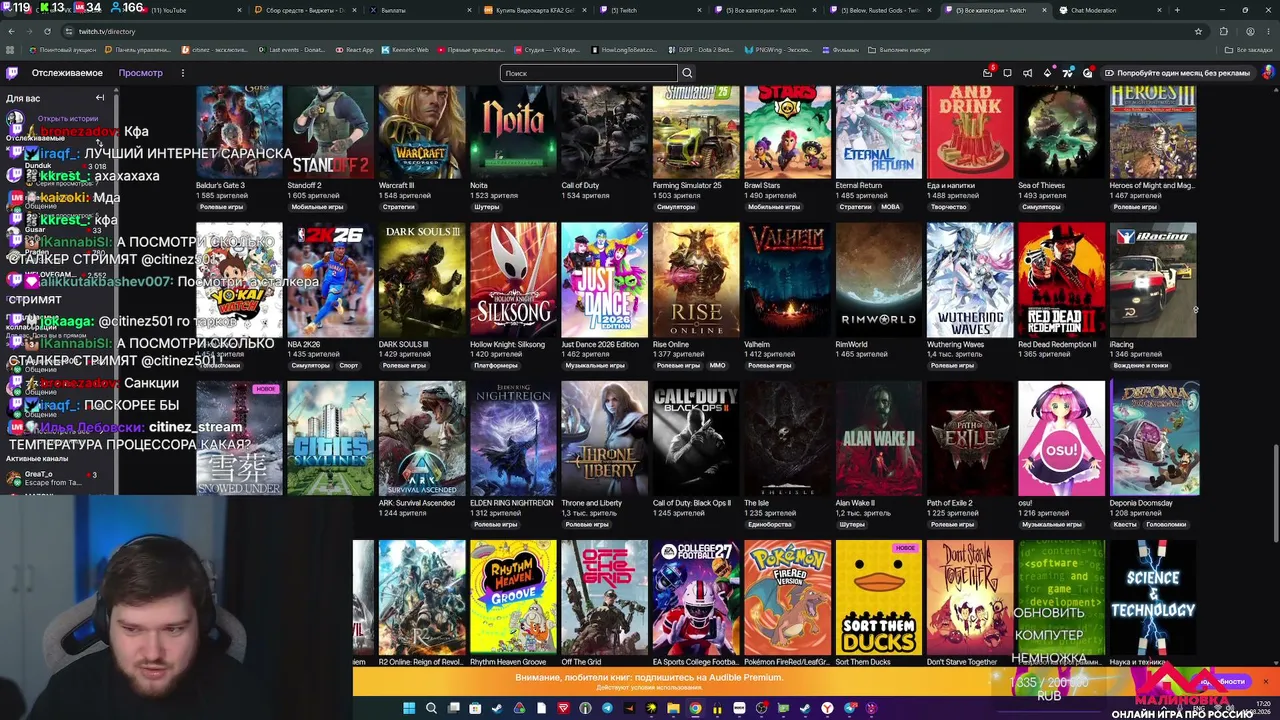Open the Cities: Skylines cover art
This screenshot has width=1280, height=720.
point(330,438)
